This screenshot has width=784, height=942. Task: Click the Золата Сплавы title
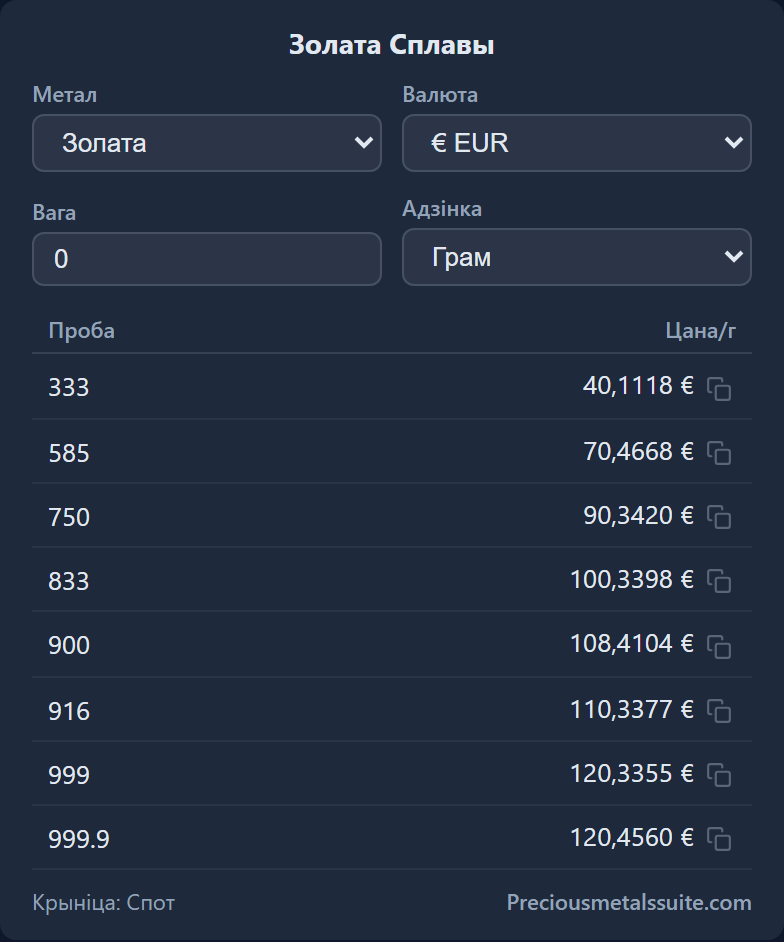tap(392, 45)
